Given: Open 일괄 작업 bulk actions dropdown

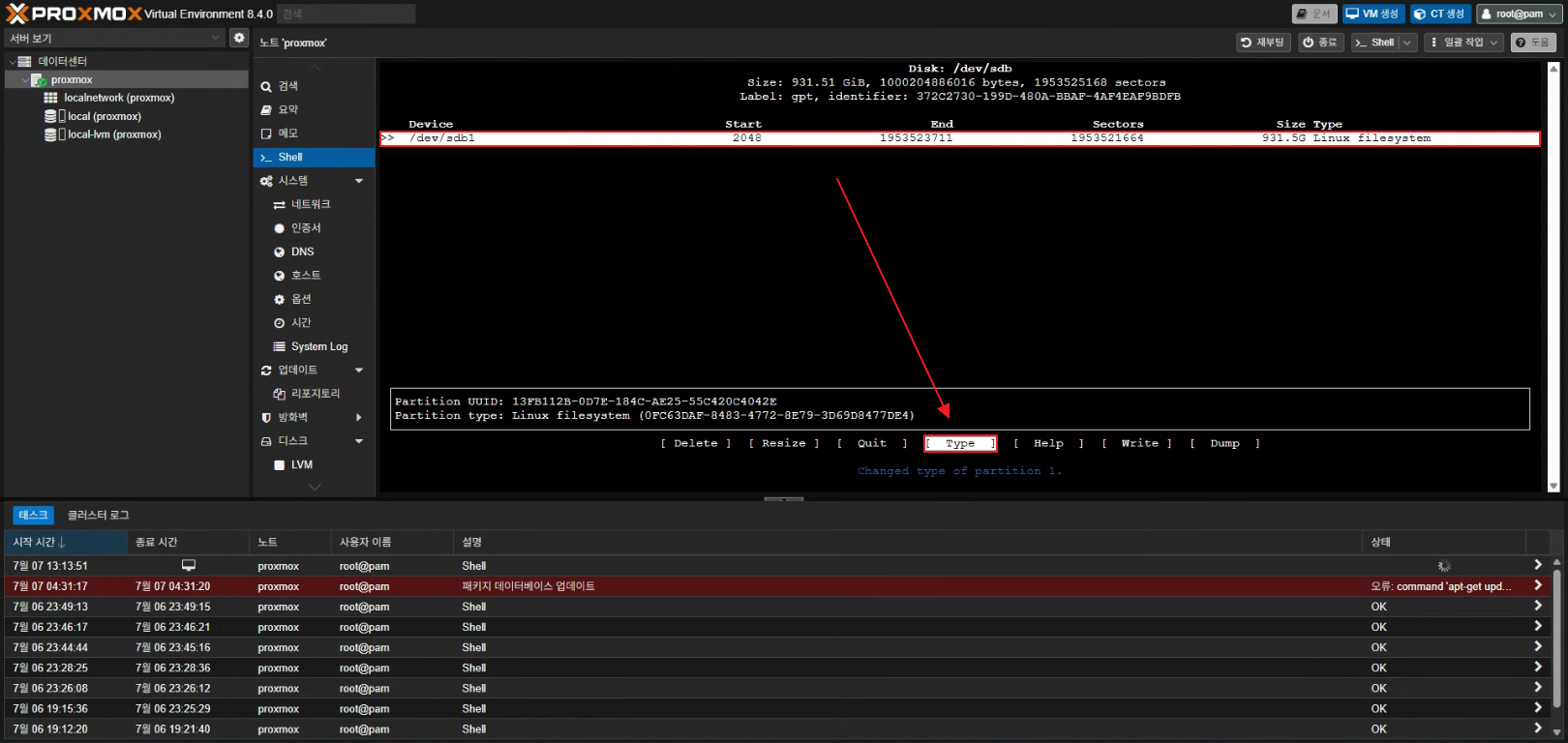Looking at the screenshot, I should point(1463,43).
